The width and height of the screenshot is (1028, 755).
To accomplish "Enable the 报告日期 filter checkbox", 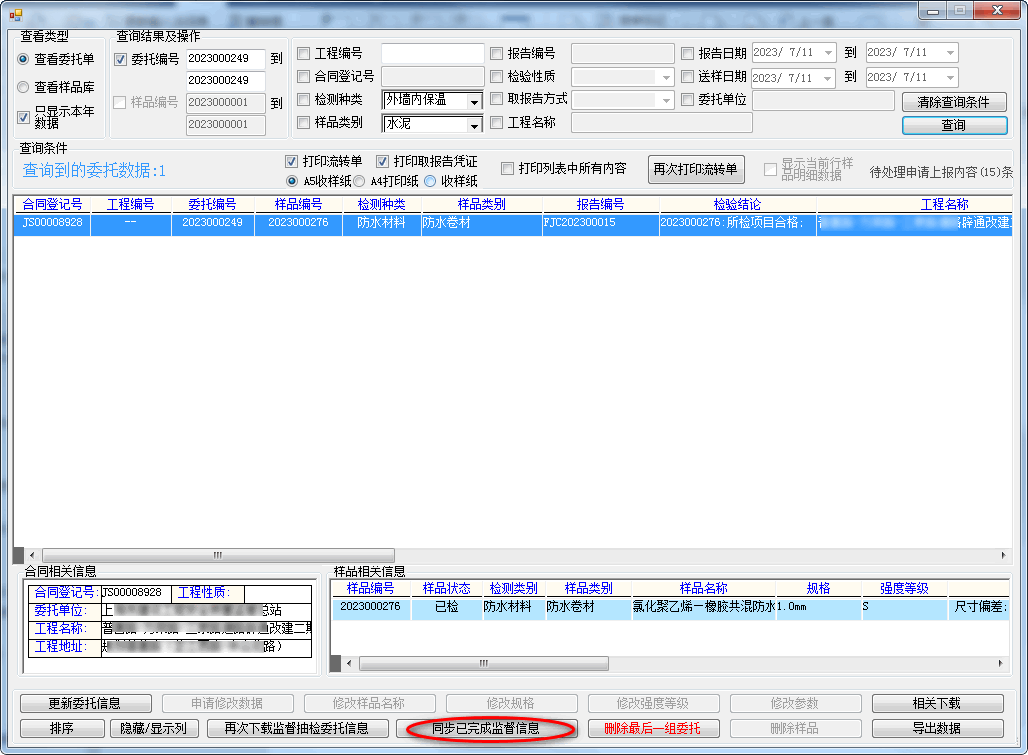I will coord(687,53).
